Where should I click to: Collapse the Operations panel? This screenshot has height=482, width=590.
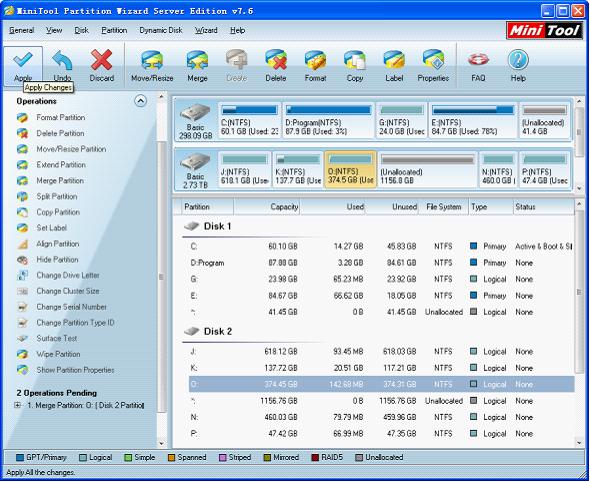click(140, 101)
